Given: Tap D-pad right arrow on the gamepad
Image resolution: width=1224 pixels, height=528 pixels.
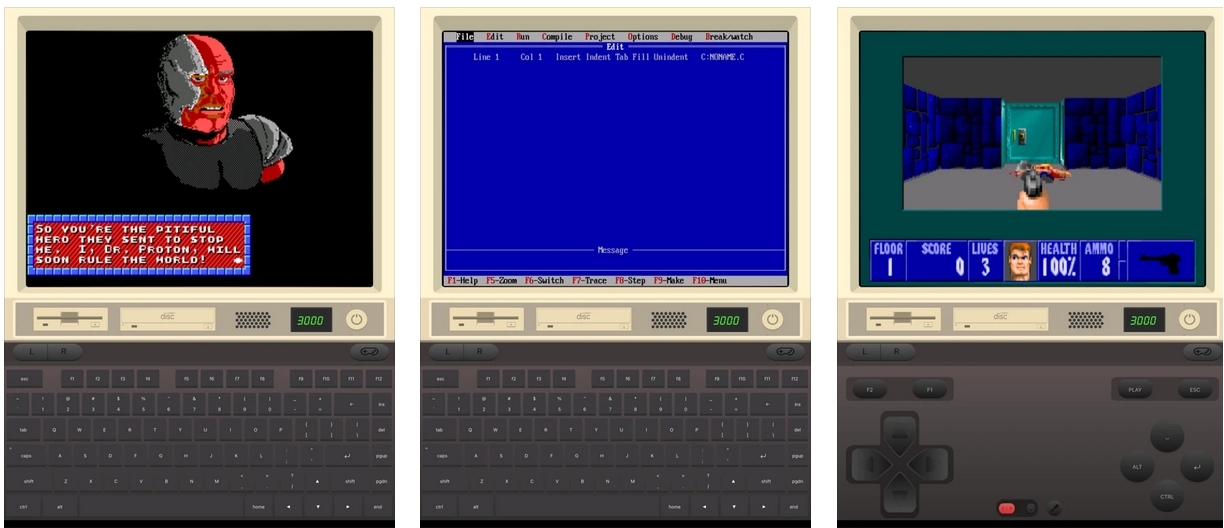Looking at the screenshot, I should (932, 465).
